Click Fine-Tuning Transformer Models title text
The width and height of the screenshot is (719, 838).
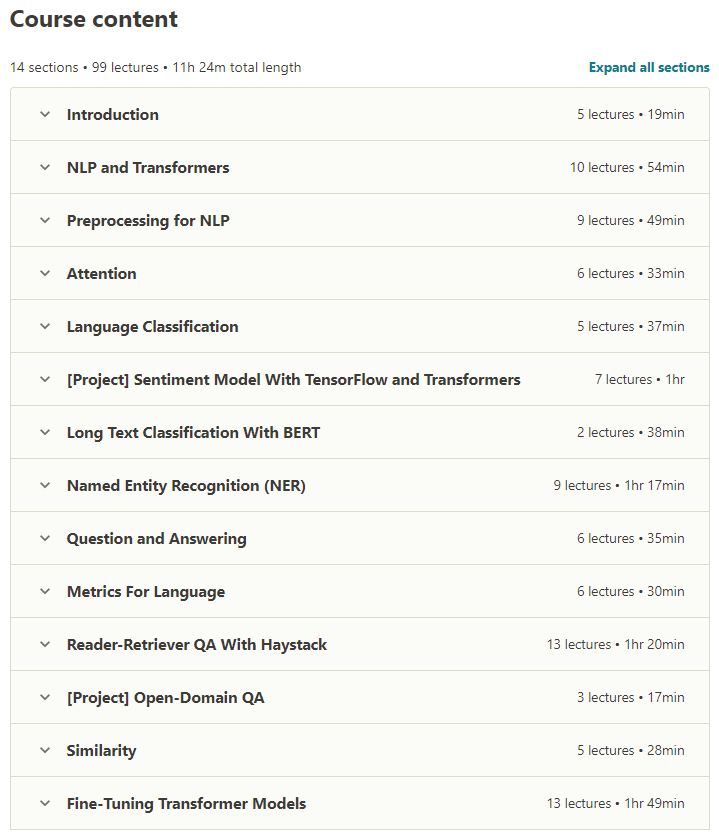(186, 803)
